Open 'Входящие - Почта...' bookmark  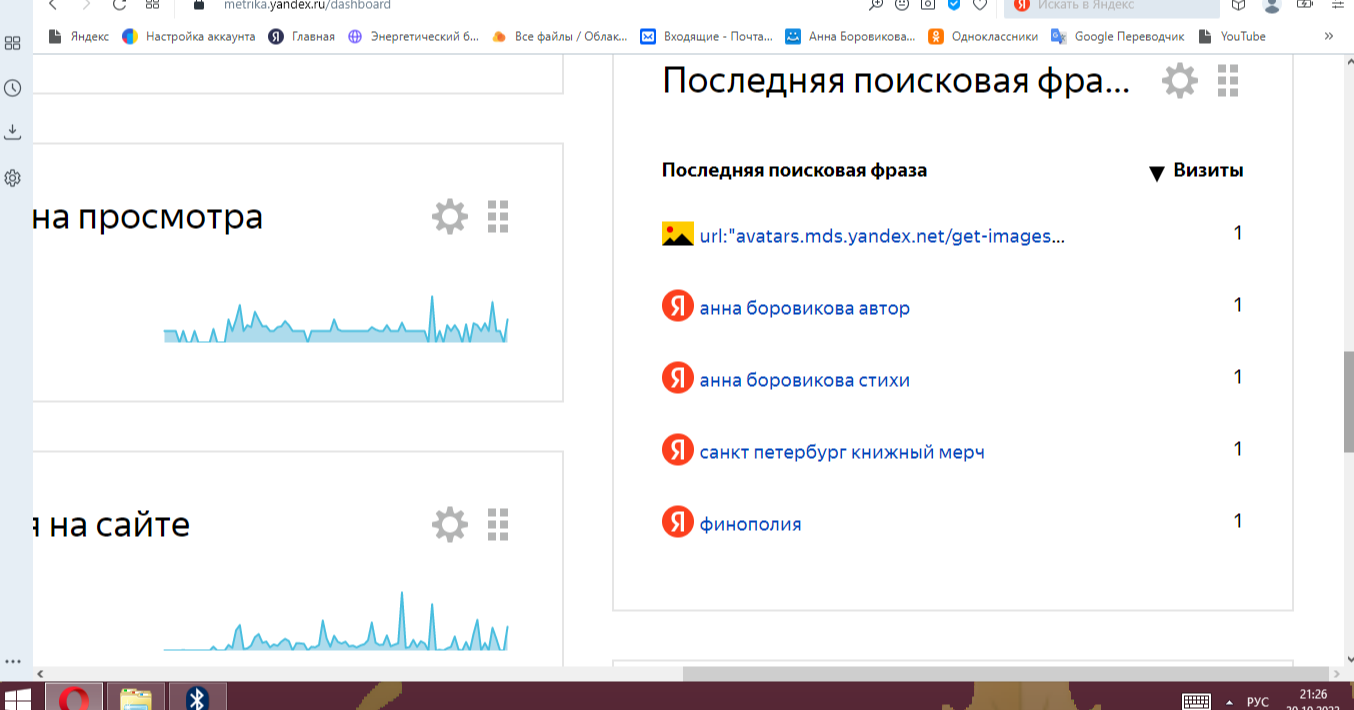tap(706, 37)
